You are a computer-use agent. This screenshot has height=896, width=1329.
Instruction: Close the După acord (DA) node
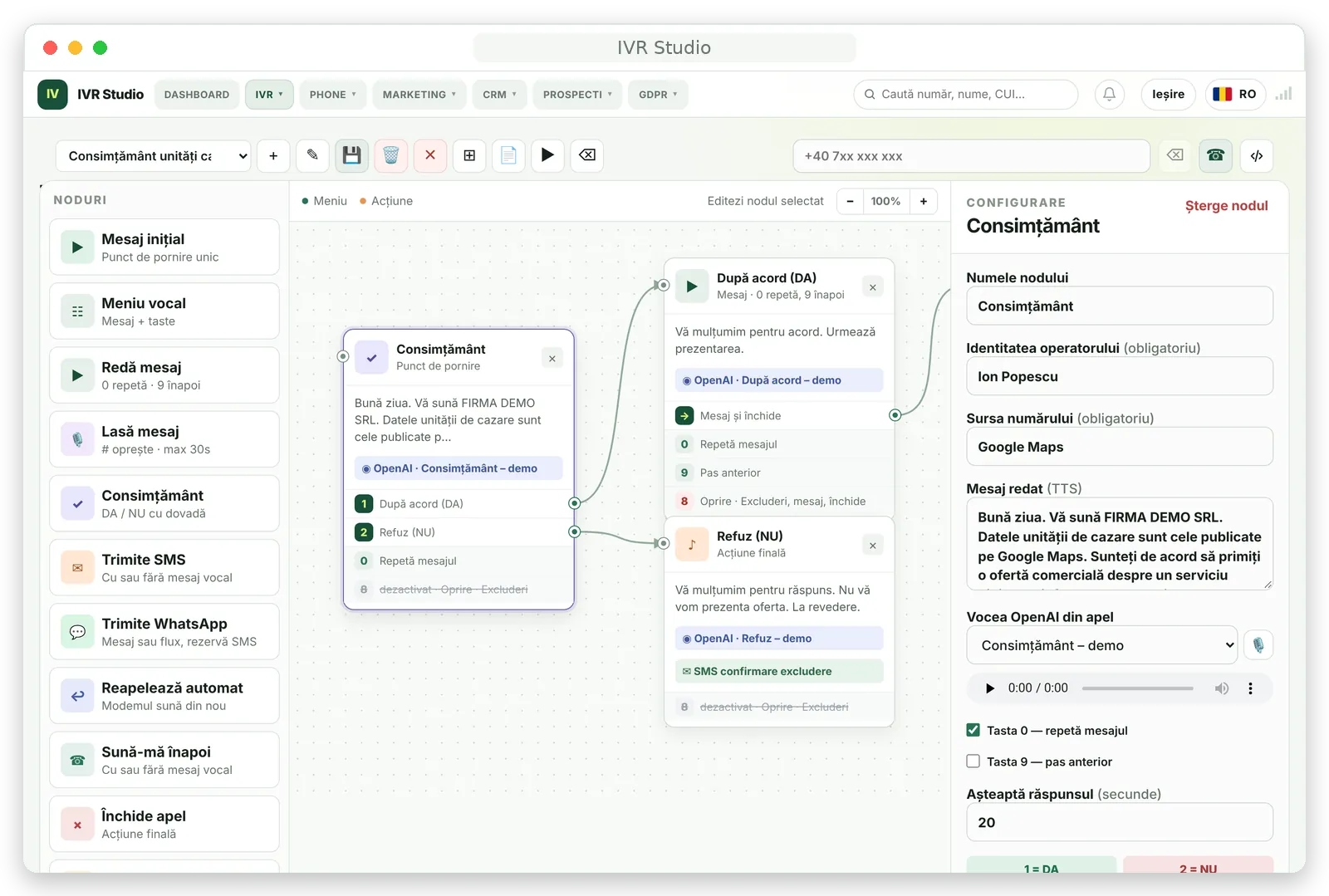(x=873, y=287)
